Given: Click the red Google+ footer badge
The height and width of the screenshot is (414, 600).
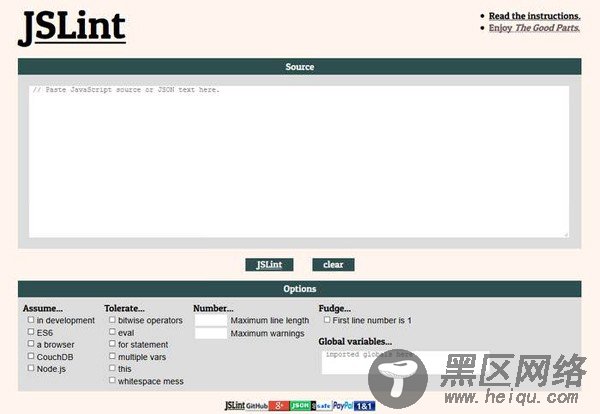Looking at the screenshot, I should pyautogui.click(x=279, y=406).
